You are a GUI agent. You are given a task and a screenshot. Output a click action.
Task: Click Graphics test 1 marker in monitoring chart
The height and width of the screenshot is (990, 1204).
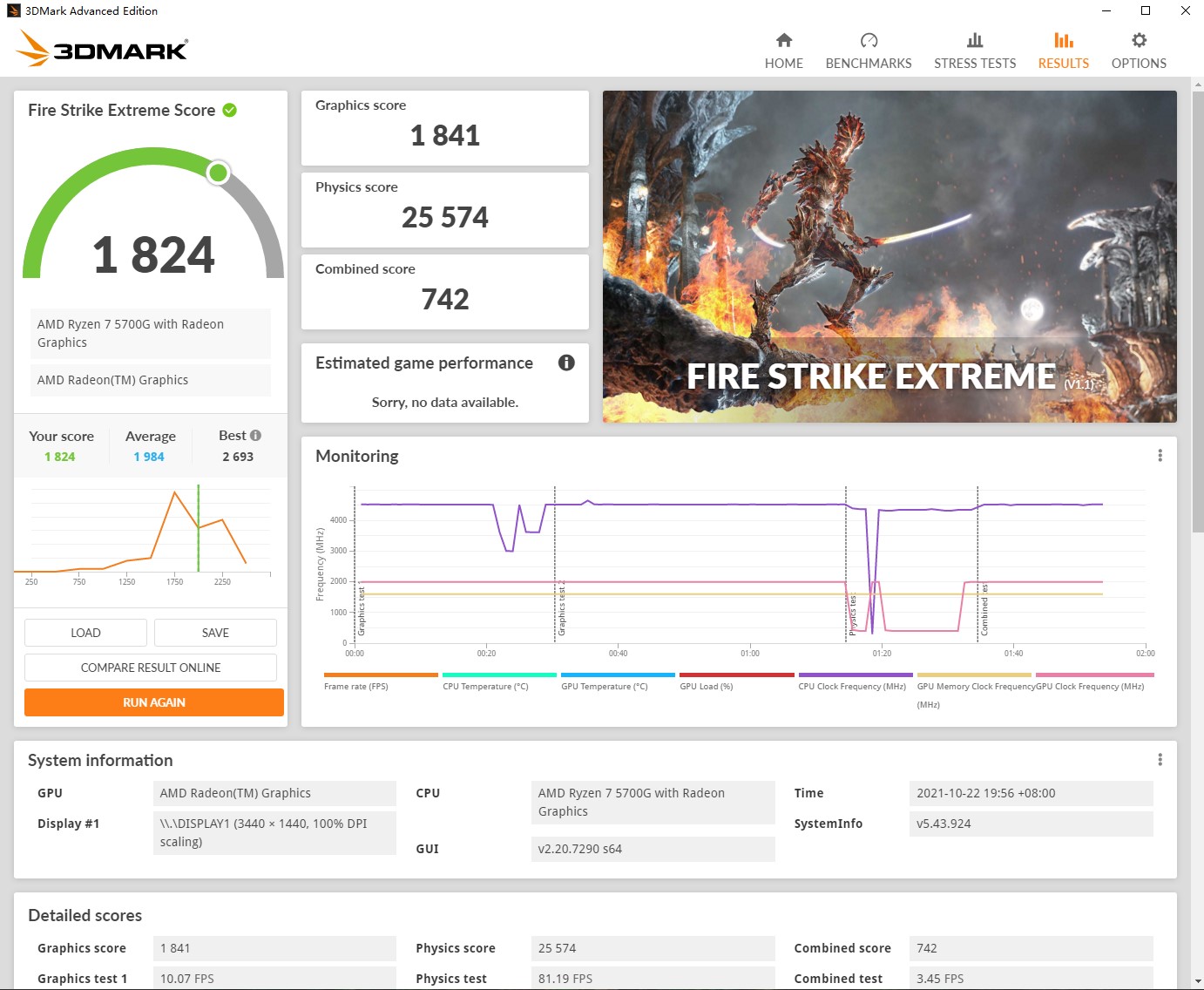click(355, 565)
